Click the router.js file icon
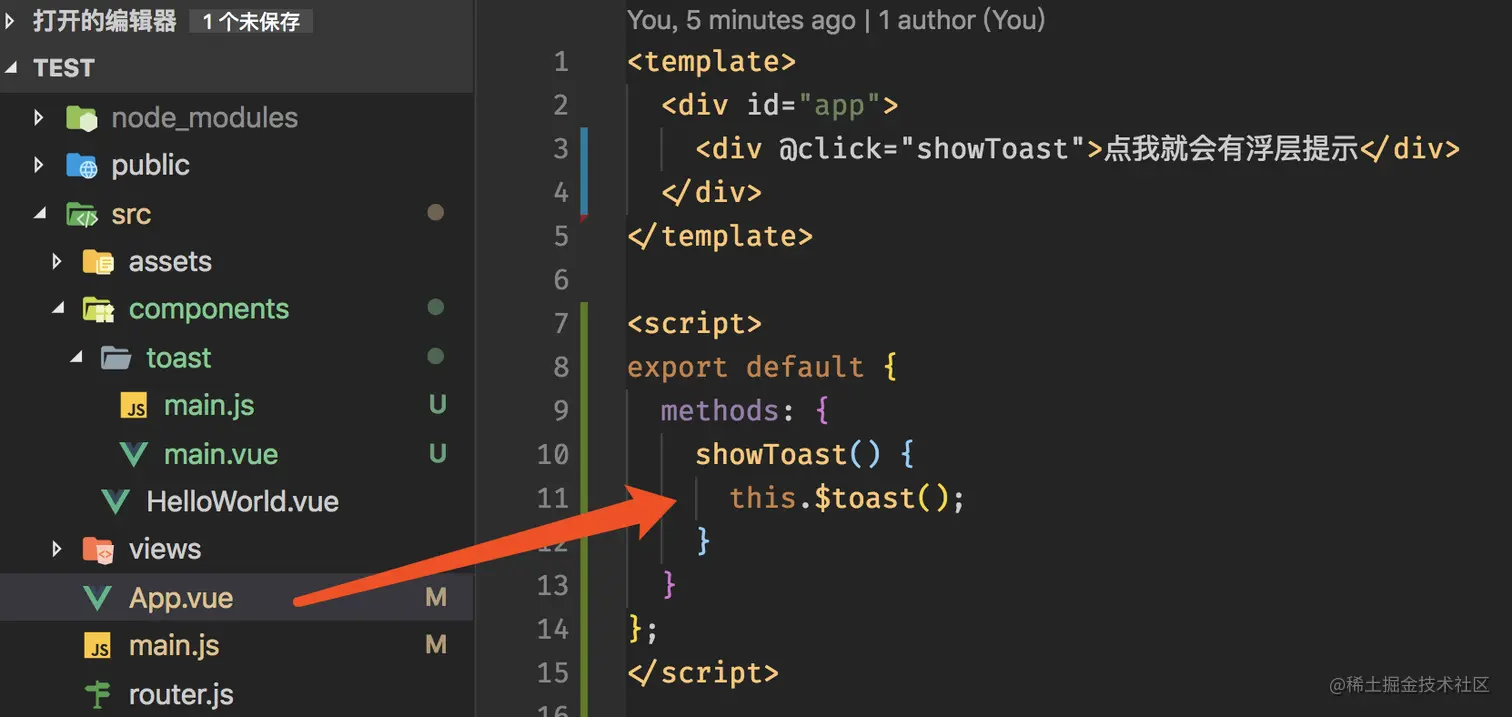This screenshot has height=717, width=1512. [98, 694]
